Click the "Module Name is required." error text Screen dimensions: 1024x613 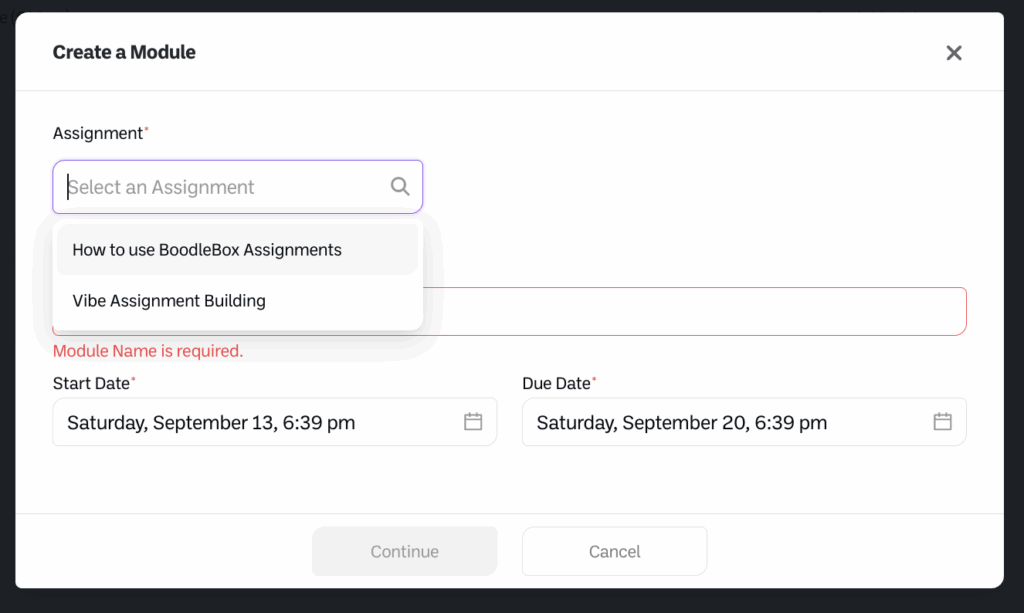point(148,351)
